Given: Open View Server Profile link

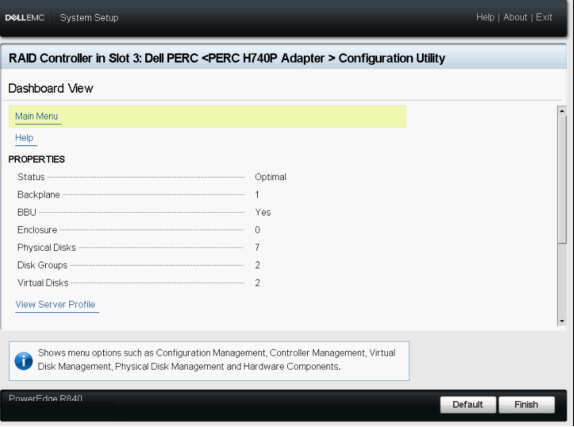Looking at the screenshot, I should [55, 304].
